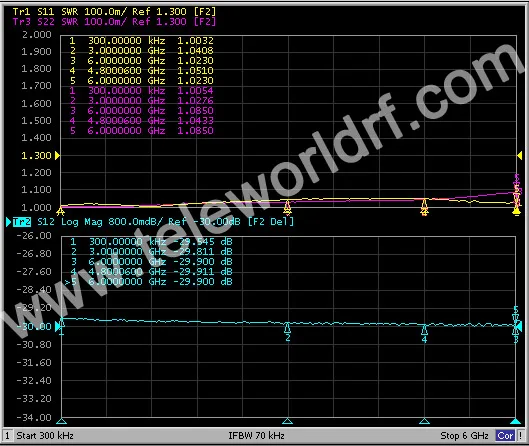Click the -34.00 bottom scale value

coord(34,417)
